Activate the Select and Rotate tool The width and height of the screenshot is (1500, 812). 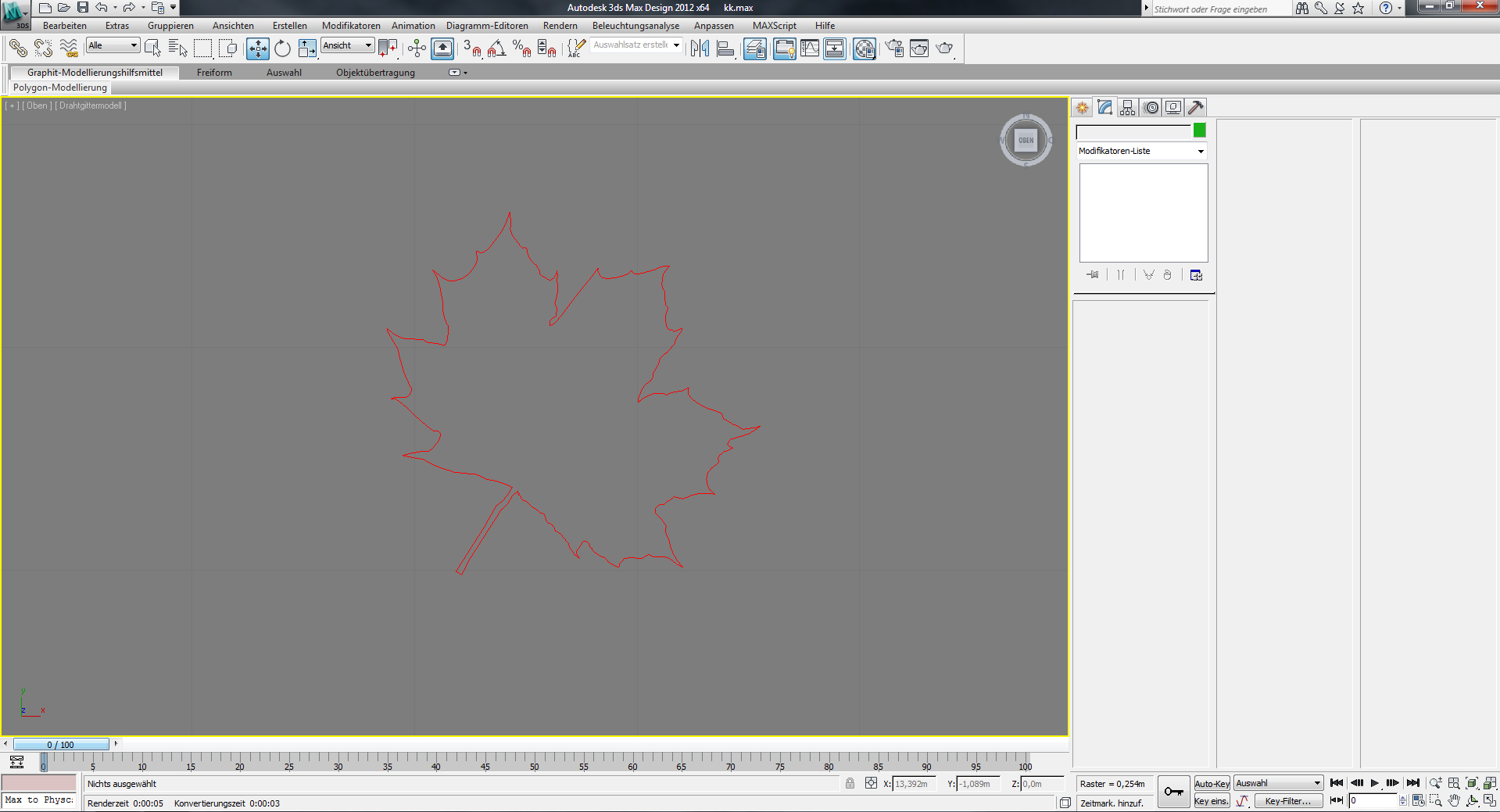point(282,48)
